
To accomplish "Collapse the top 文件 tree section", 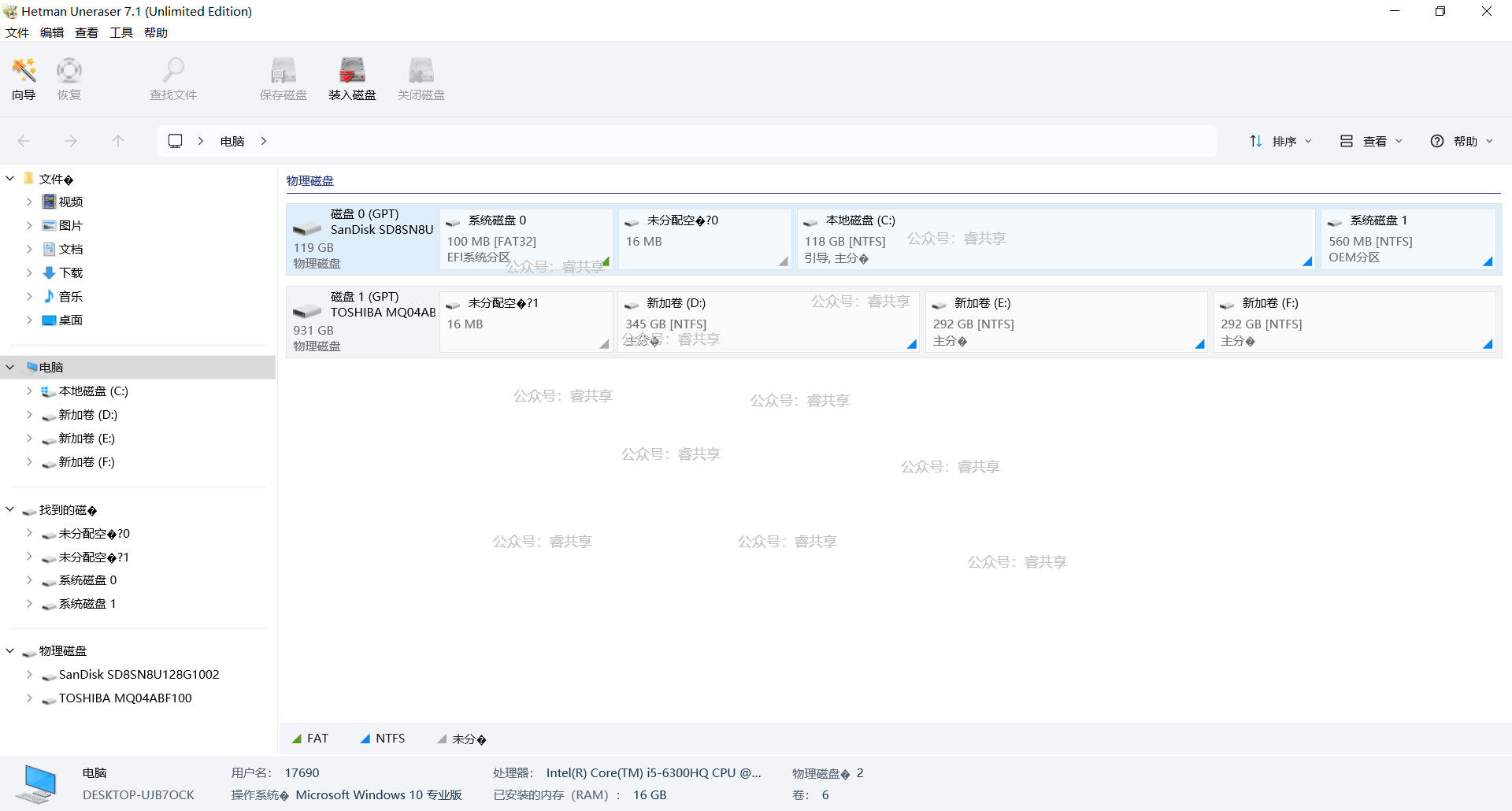I will click(10, 179).
